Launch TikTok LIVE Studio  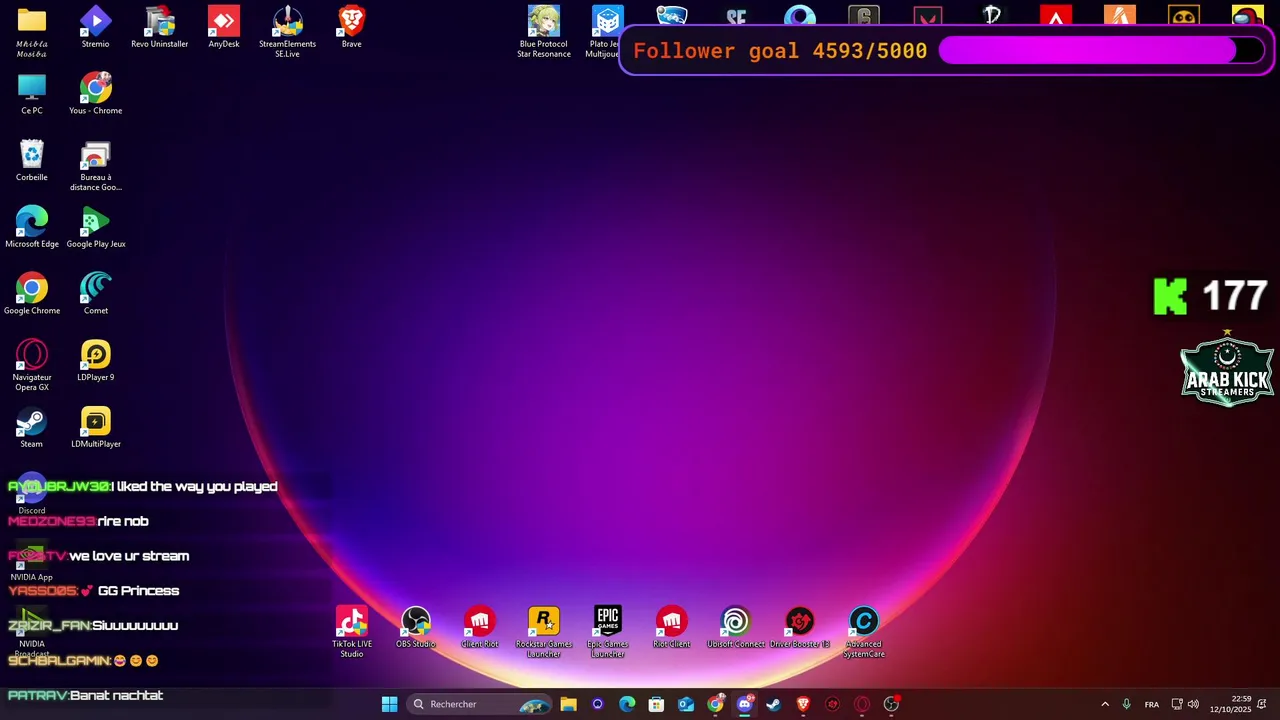click(352, 632)
